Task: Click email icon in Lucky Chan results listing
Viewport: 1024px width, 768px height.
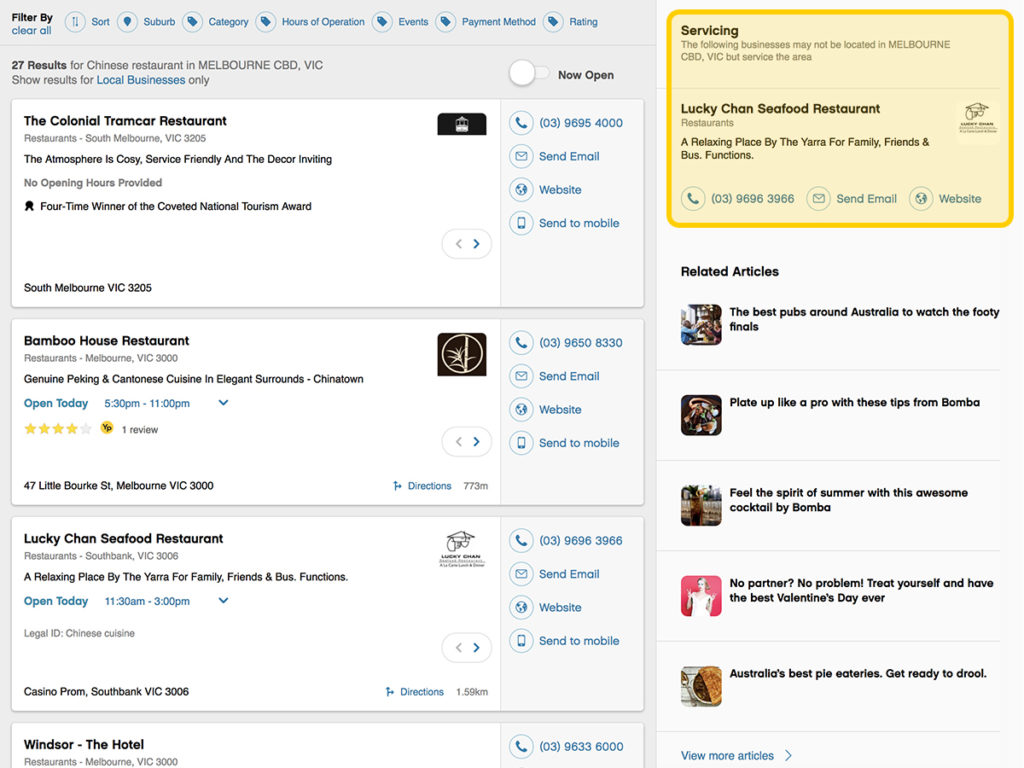Action: [x=521, y=574]
